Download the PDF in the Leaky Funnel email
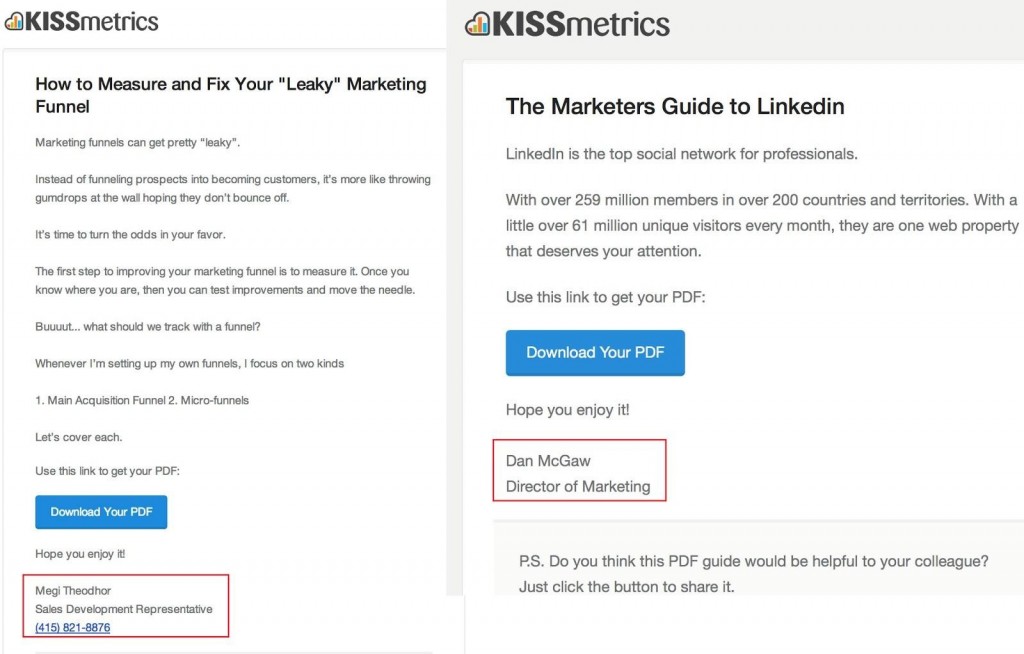 click(x=101, y=512)
